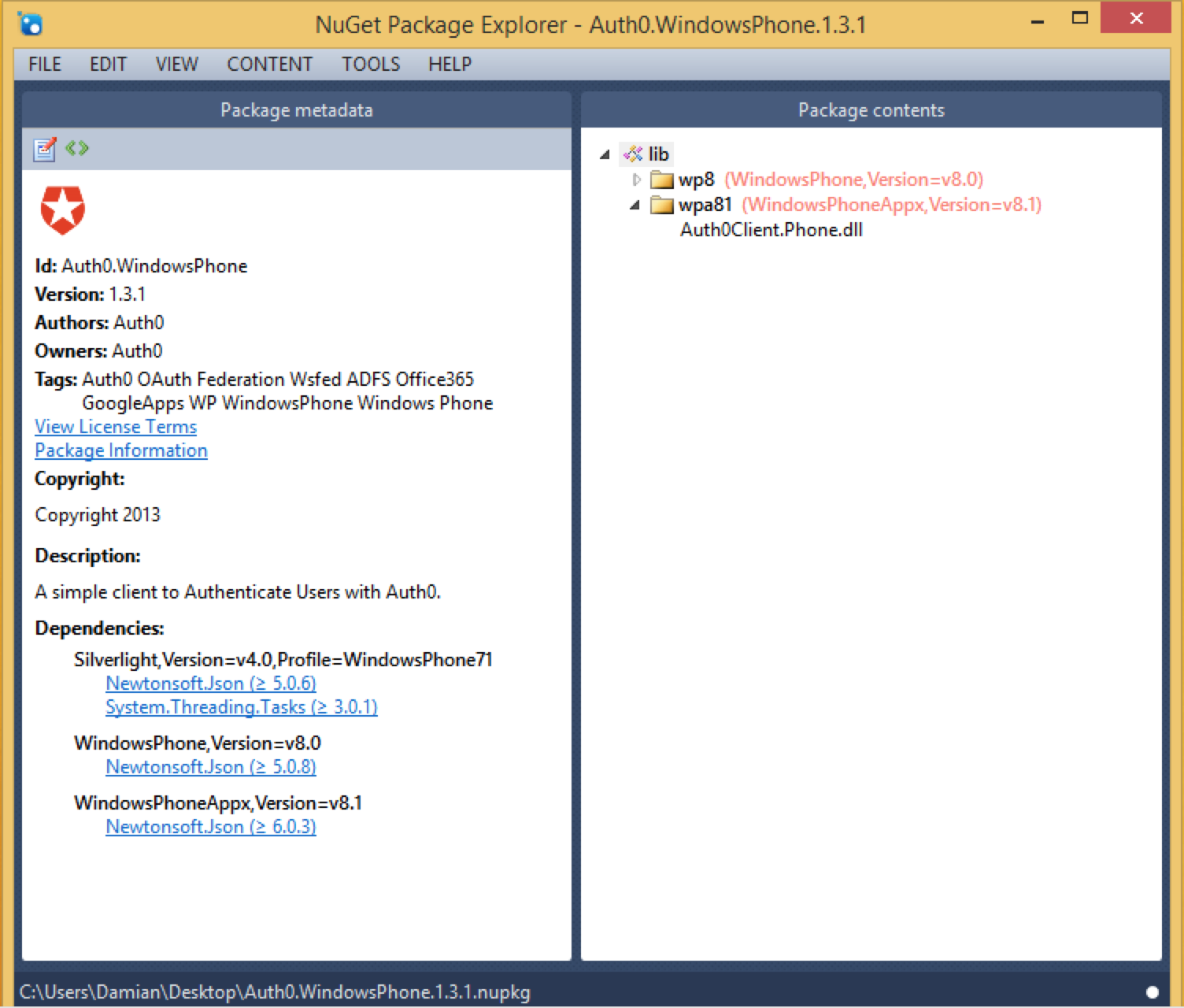Click the (WindowsPhone,Version=v8.0) framework label
The height and width of the screenshot is (1008, 1184).
point(853,180)
